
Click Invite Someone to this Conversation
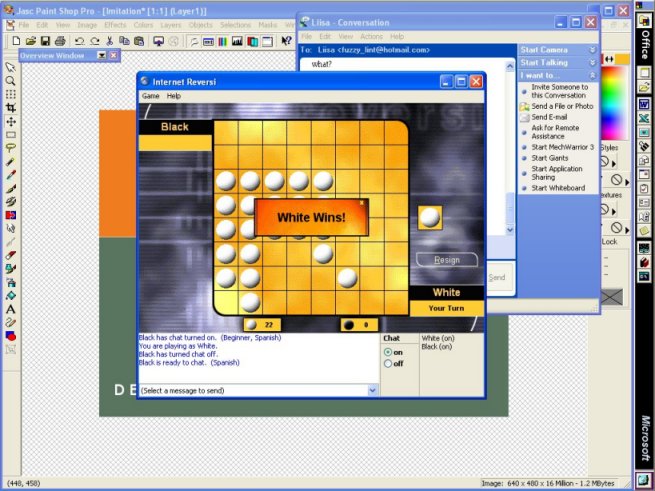[559, 91]
